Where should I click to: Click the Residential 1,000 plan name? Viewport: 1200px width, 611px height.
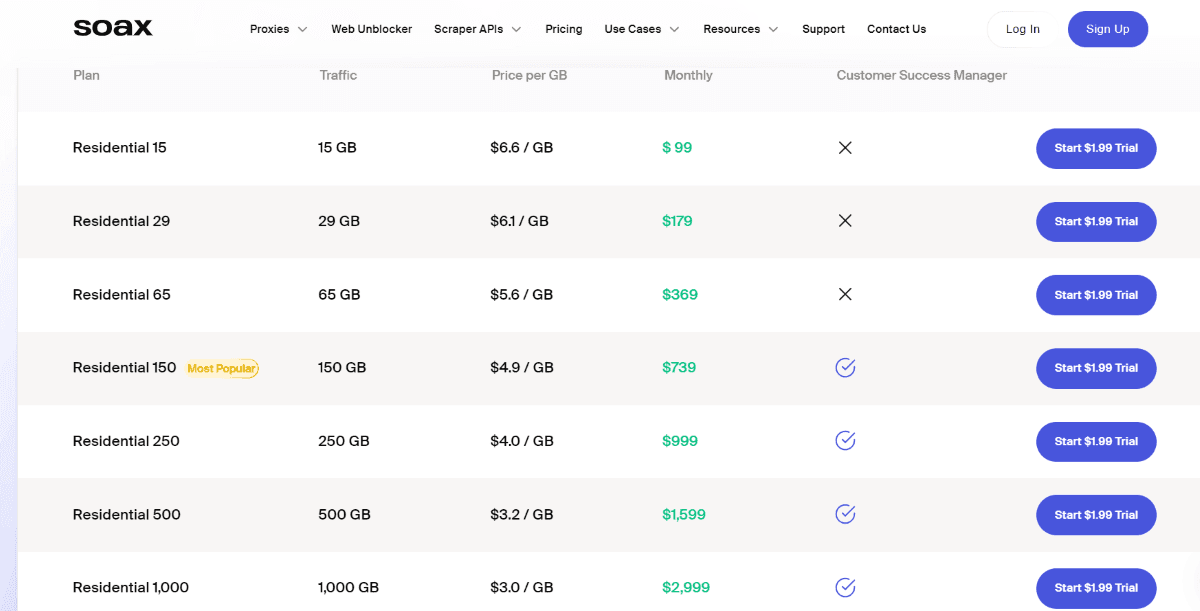[x=131, y=587]
